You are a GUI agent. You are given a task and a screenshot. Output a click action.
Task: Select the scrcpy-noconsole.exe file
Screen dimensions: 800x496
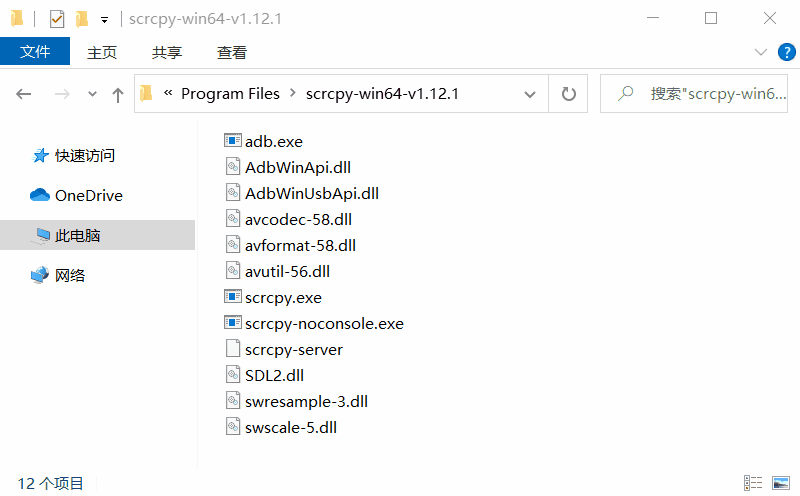tap(323, 324)
